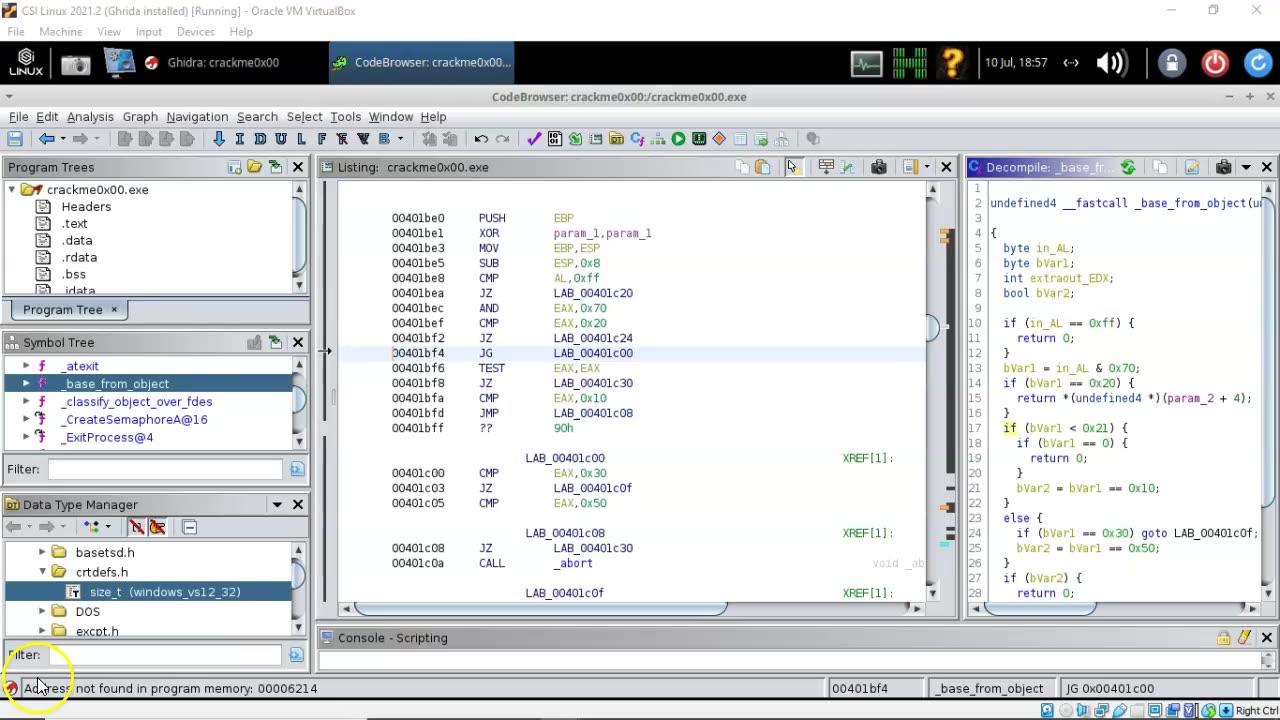Click Next Function 'F' navigation icon

tap(322, 139)
